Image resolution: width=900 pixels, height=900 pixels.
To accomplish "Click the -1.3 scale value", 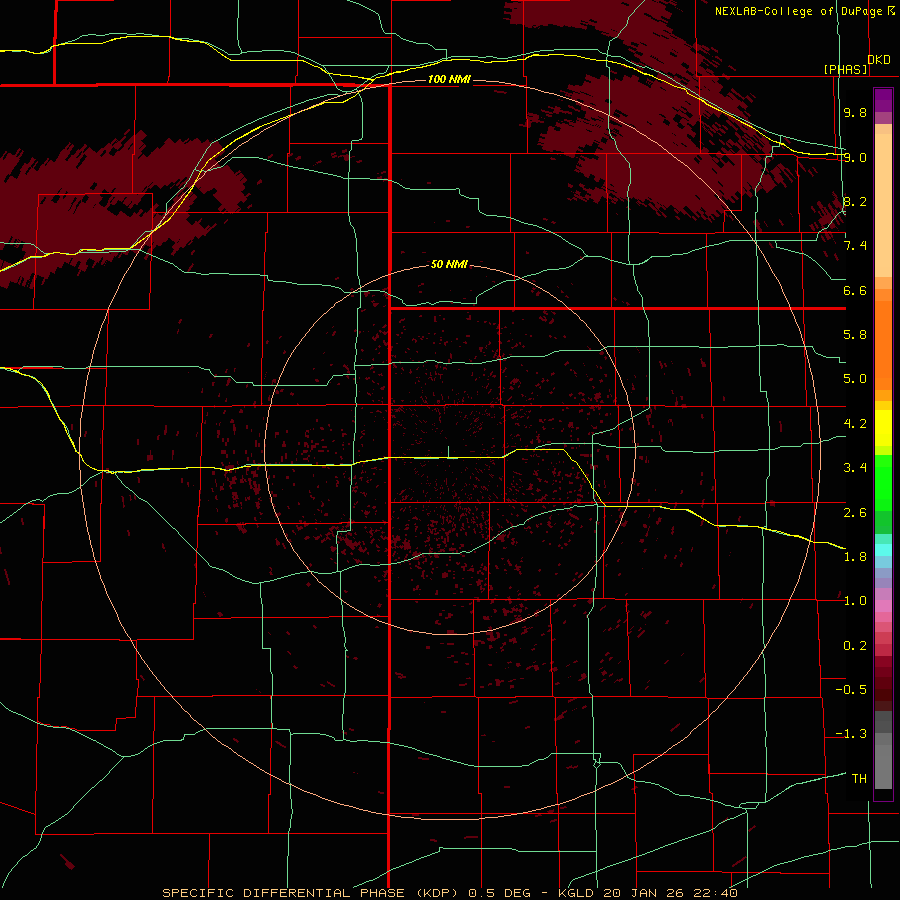I will [851, 734].
